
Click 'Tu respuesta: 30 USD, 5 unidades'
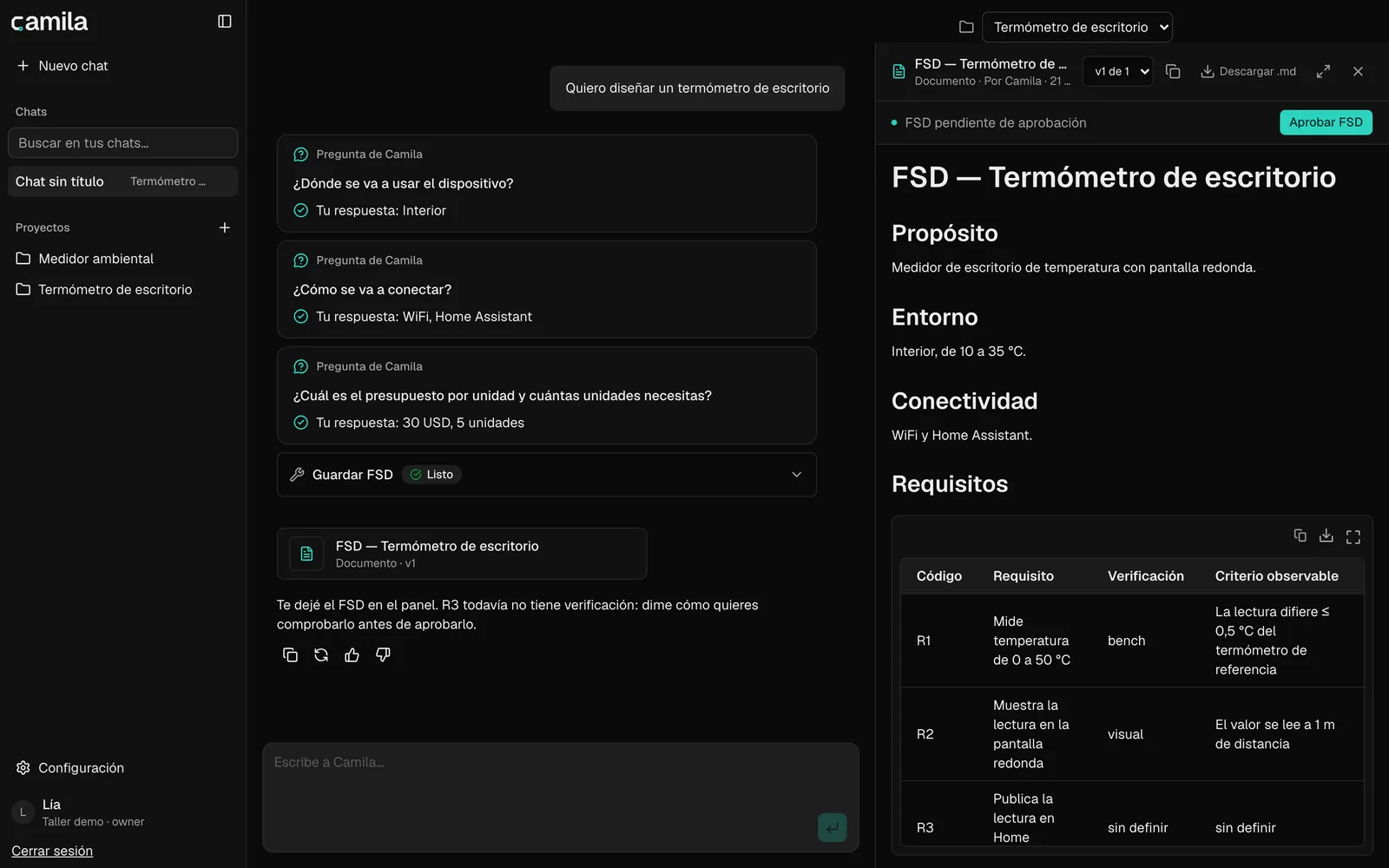coord(420,423)
